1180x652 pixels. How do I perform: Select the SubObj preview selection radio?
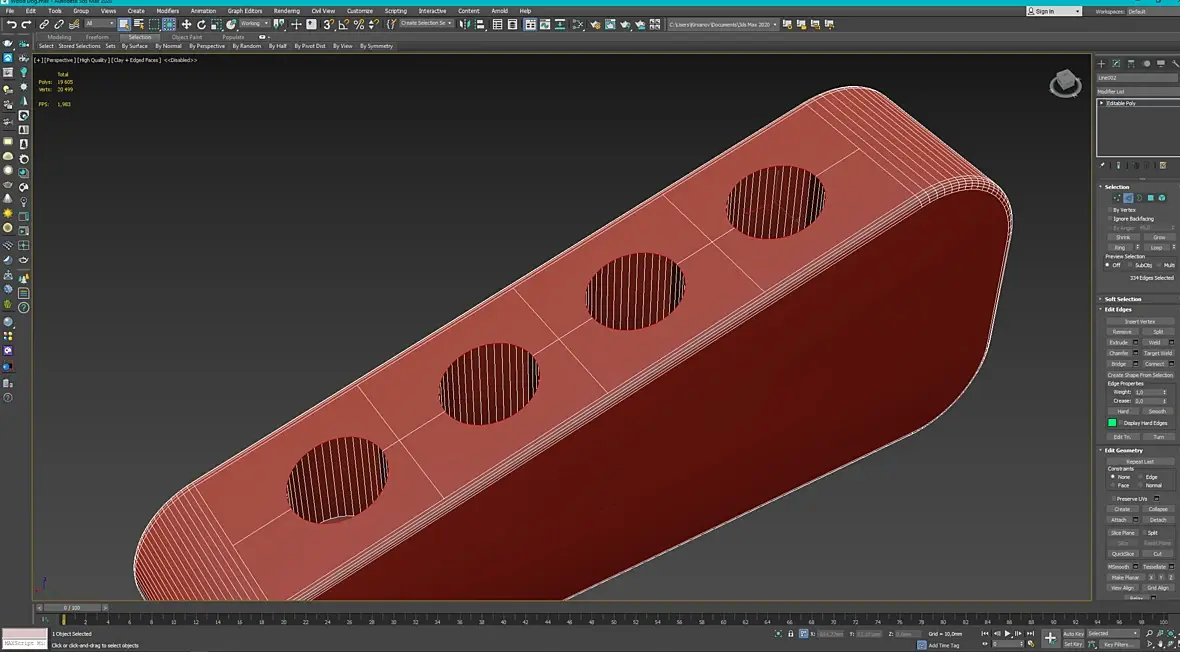(x=1129, y=265)
